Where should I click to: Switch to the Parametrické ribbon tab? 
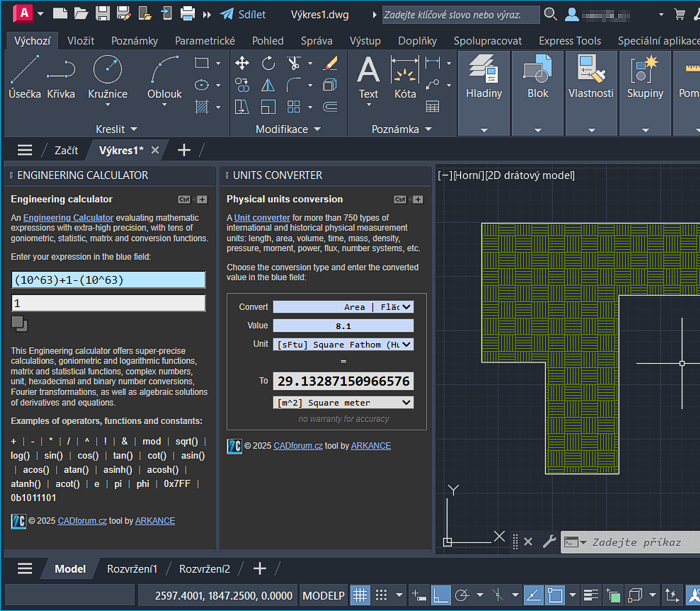click(x=205, y=41)
